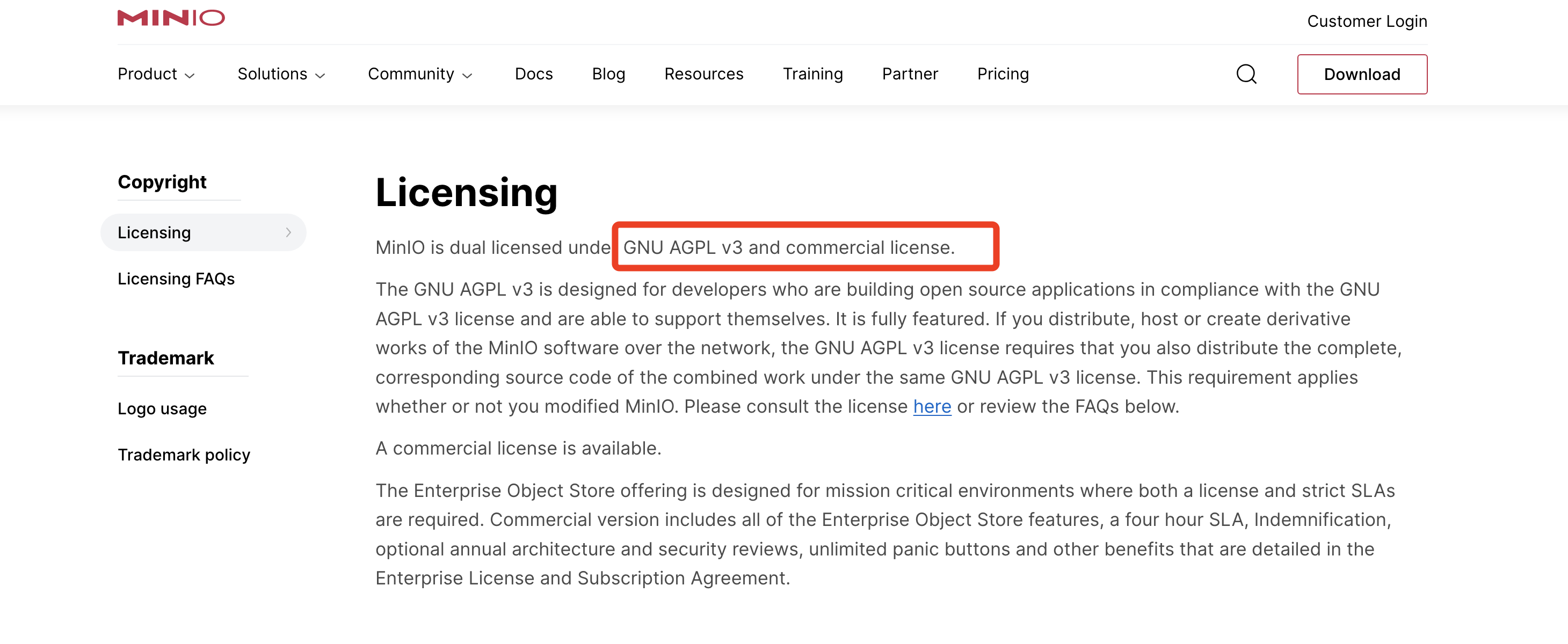This screenshot has height=644, width=1568.
Task: Open the Partner navigation item
Action: click(910, 74)
